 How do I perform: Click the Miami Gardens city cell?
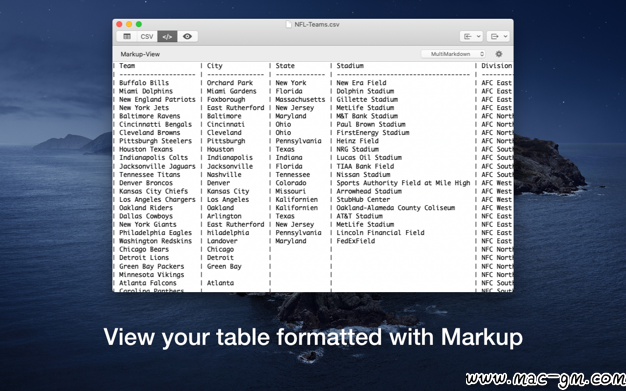click(x=232, y=91)
